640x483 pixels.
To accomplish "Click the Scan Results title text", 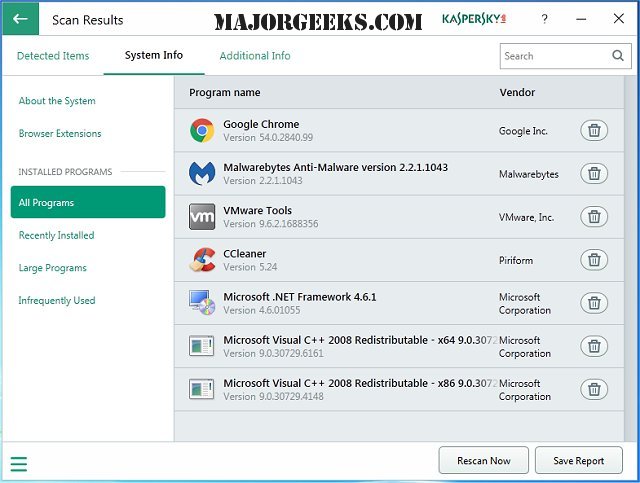I will (88, 20).
